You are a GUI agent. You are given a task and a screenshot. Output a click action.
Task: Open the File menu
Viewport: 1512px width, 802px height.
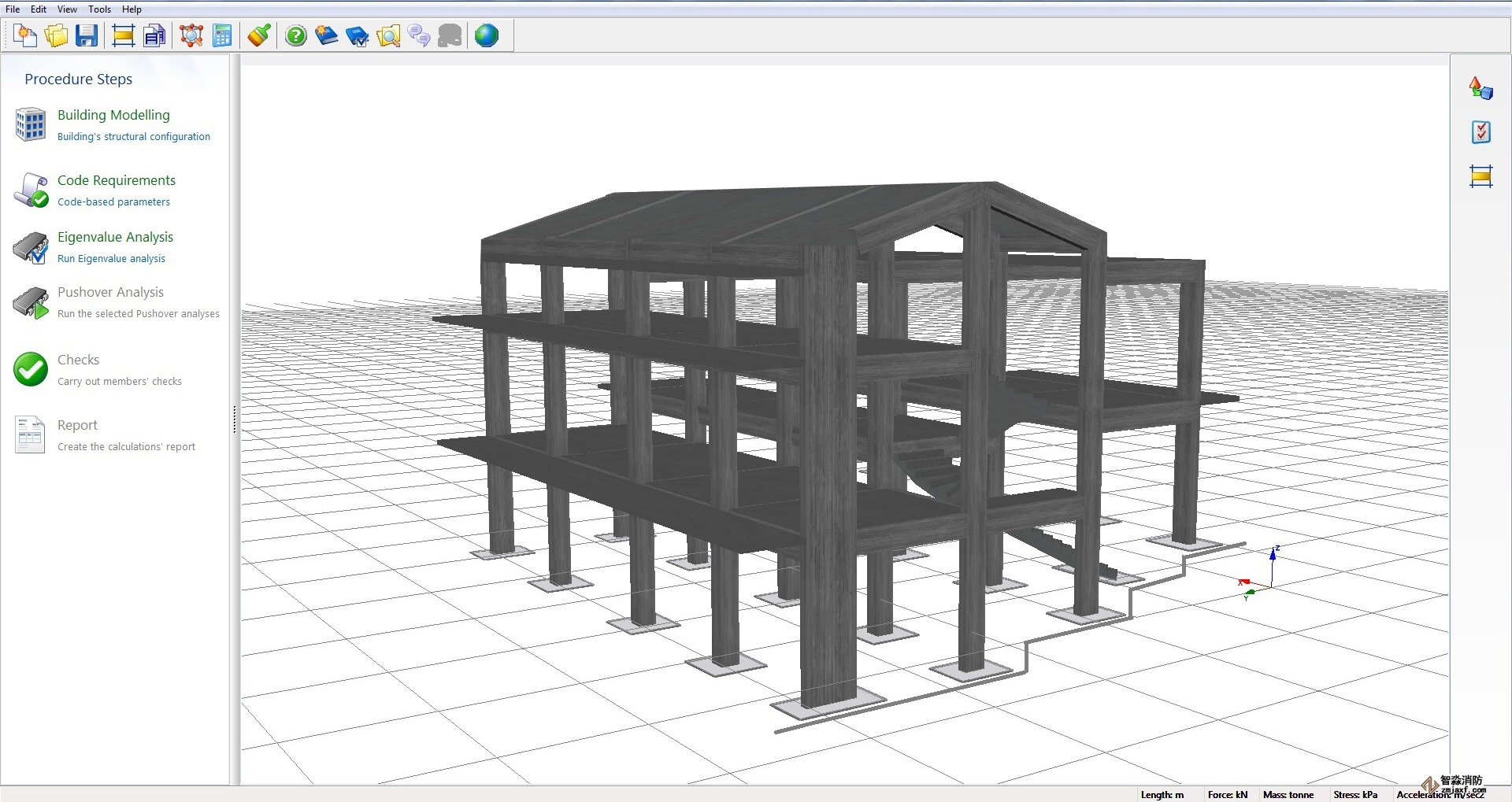(x=13, y=9)
